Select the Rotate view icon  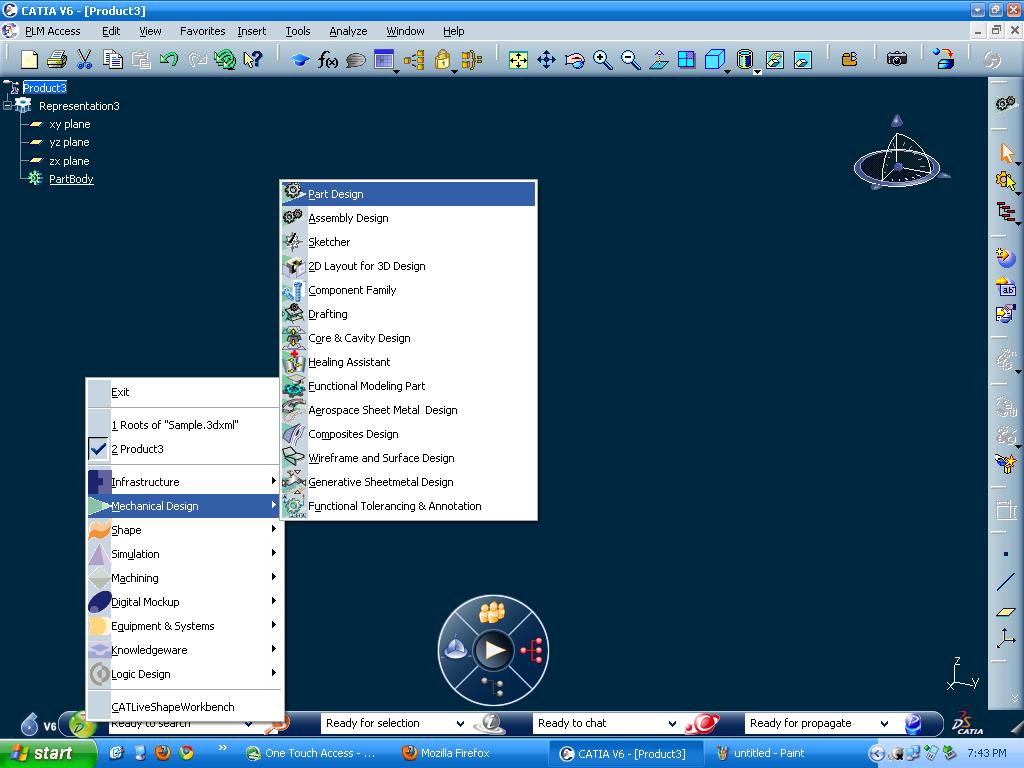575,60
